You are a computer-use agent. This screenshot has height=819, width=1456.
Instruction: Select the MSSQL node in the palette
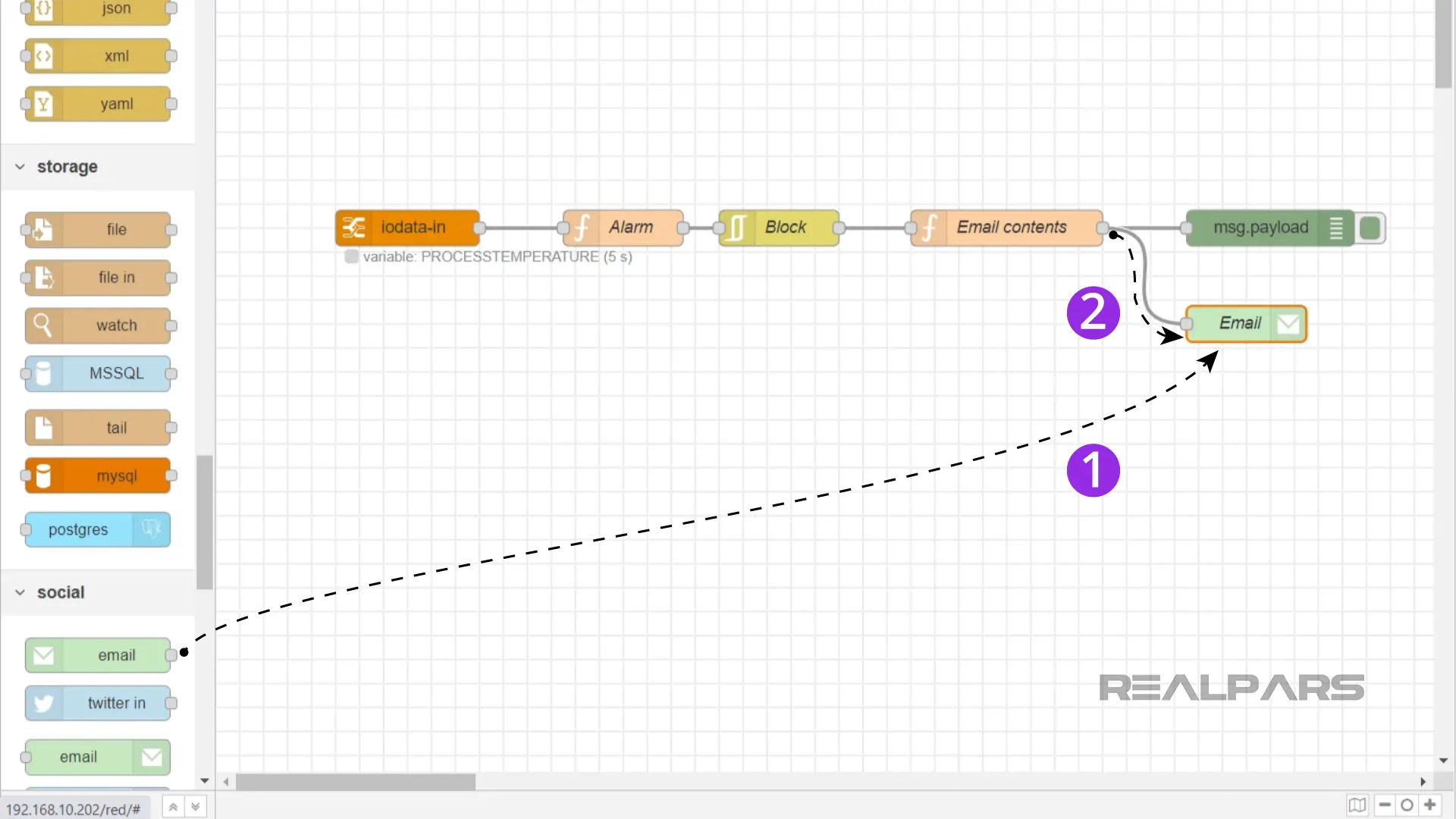[99, 373]
